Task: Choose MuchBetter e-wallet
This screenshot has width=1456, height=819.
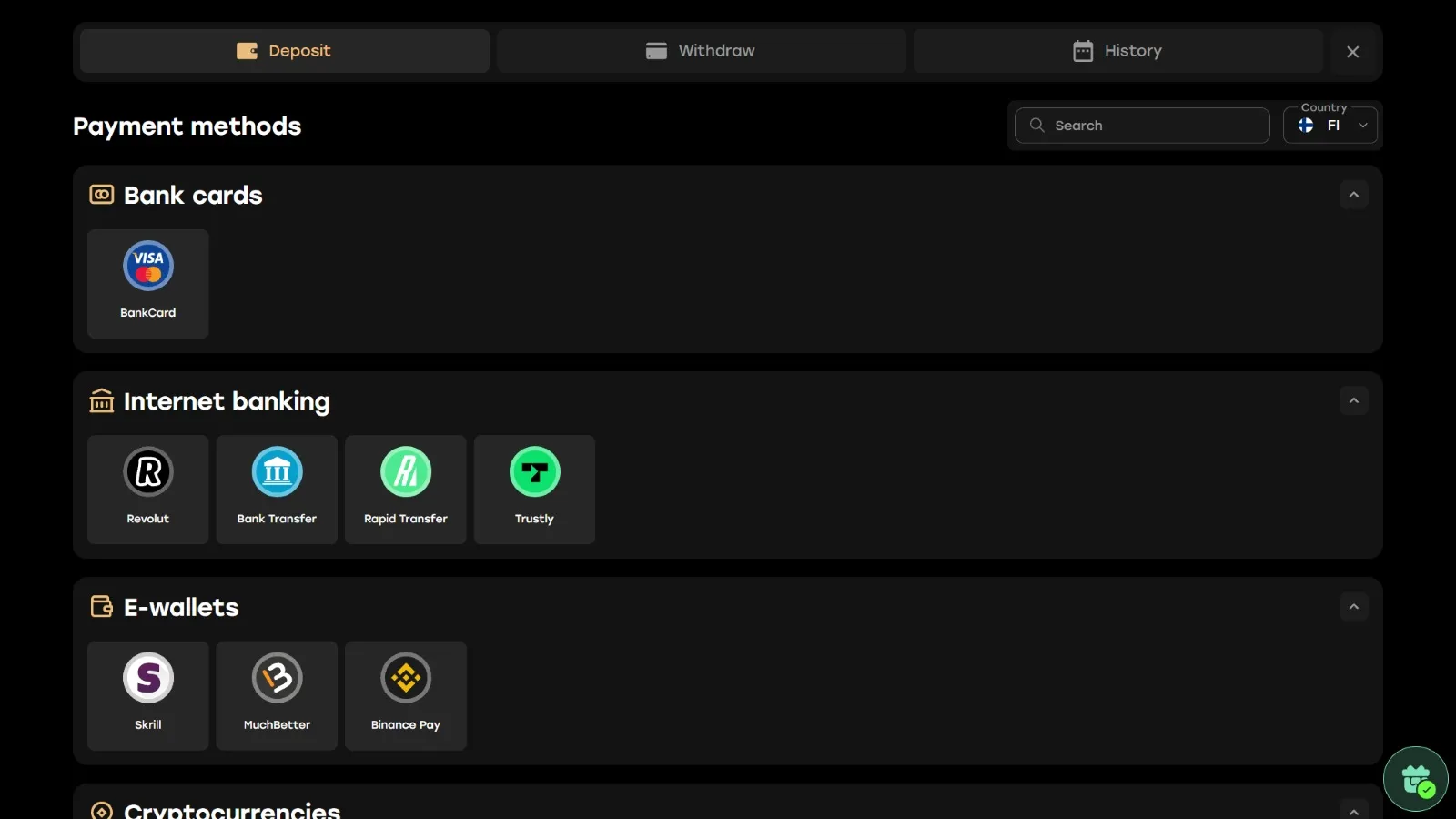Action: coord(277,695)
